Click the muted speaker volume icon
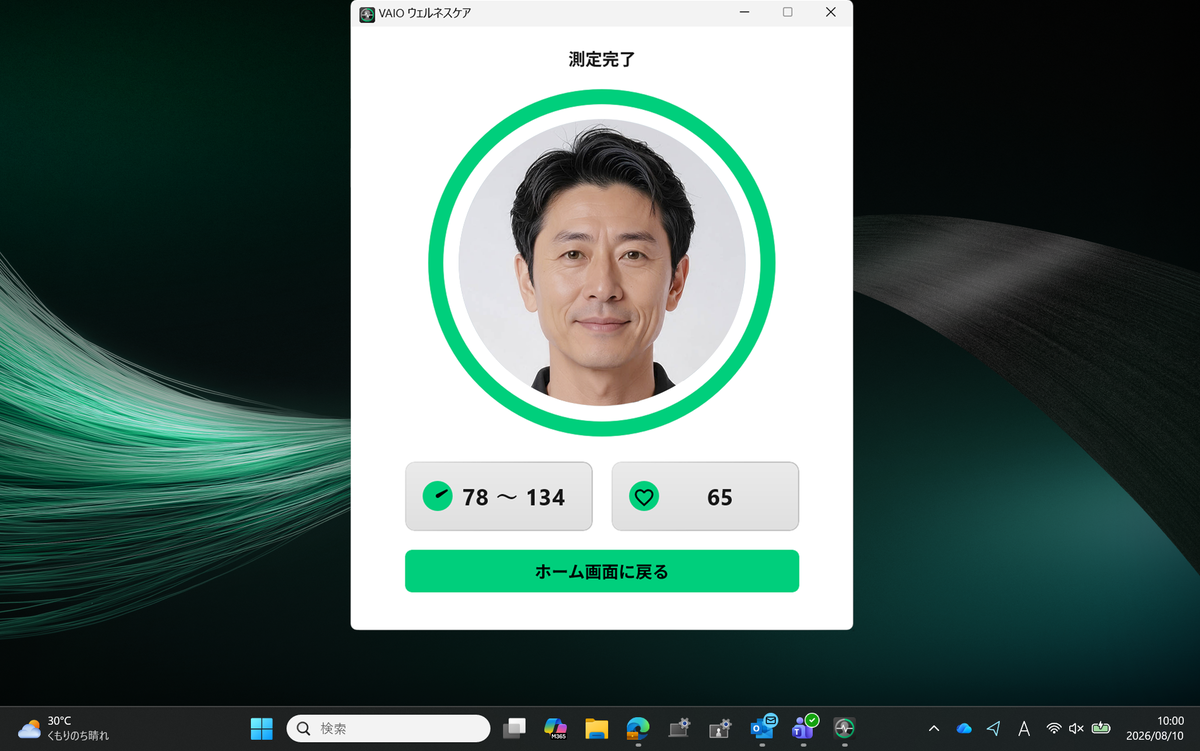 pos(1077,728)
